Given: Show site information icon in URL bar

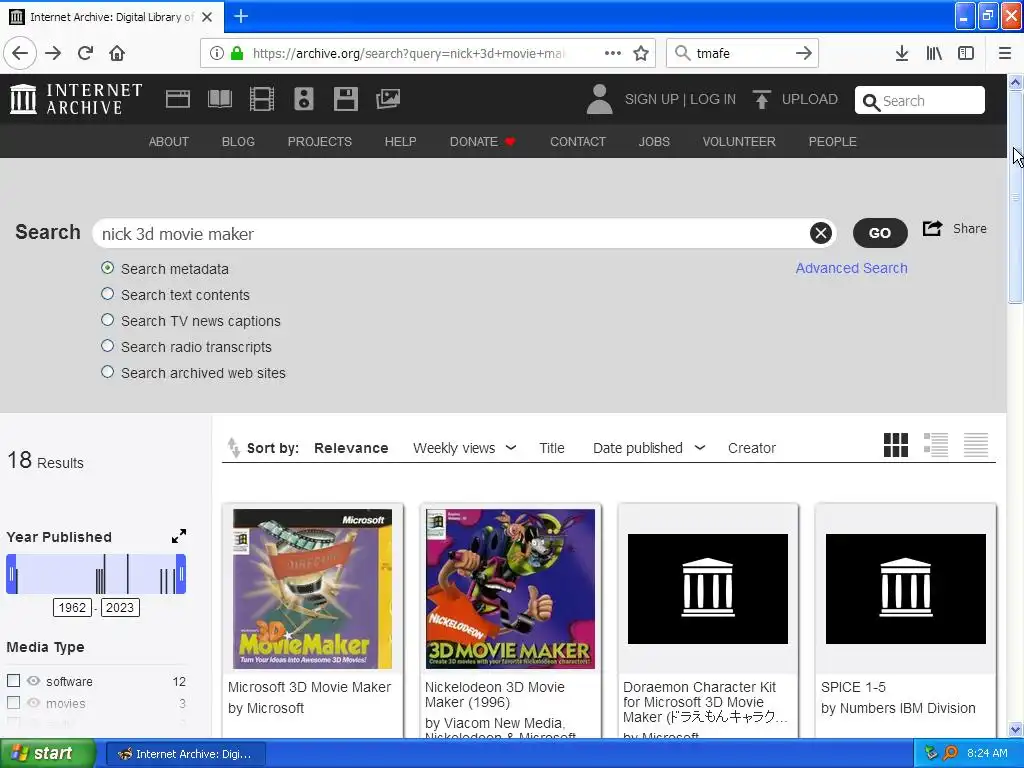Looking at the screenshot, I should click(217, 53).
